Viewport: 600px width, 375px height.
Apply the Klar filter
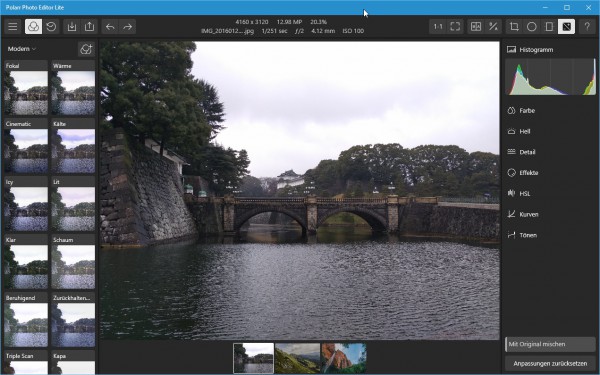click(x=26, y=262)
